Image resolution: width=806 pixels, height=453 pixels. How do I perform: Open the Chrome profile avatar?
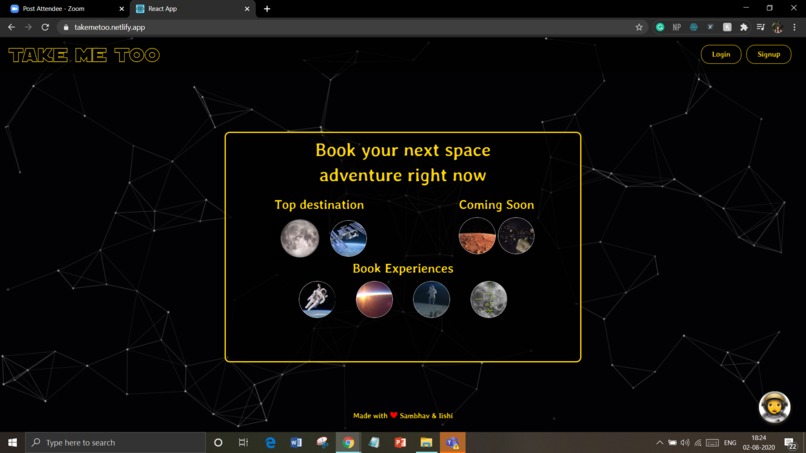coord(777,27)
